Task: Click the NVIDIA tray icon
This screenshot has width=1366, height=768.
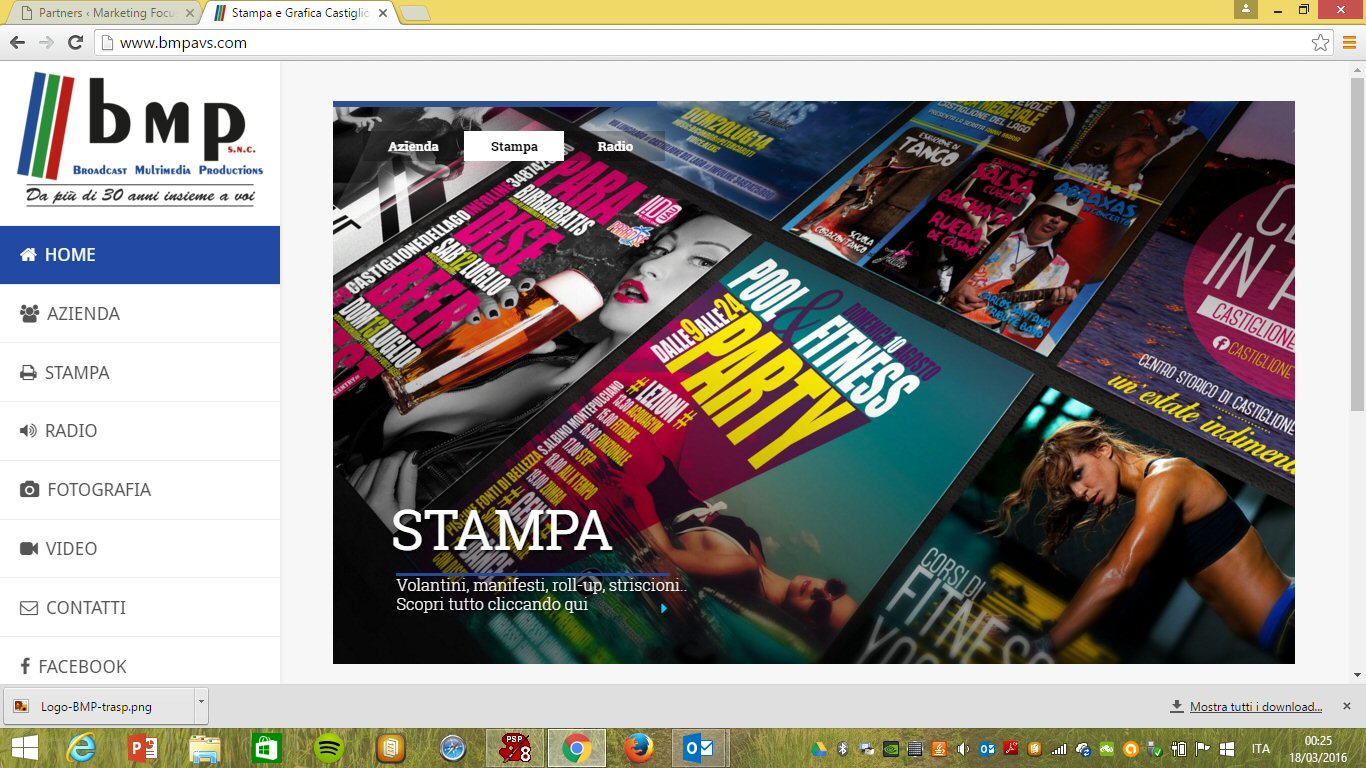Action: click(890, 749)
